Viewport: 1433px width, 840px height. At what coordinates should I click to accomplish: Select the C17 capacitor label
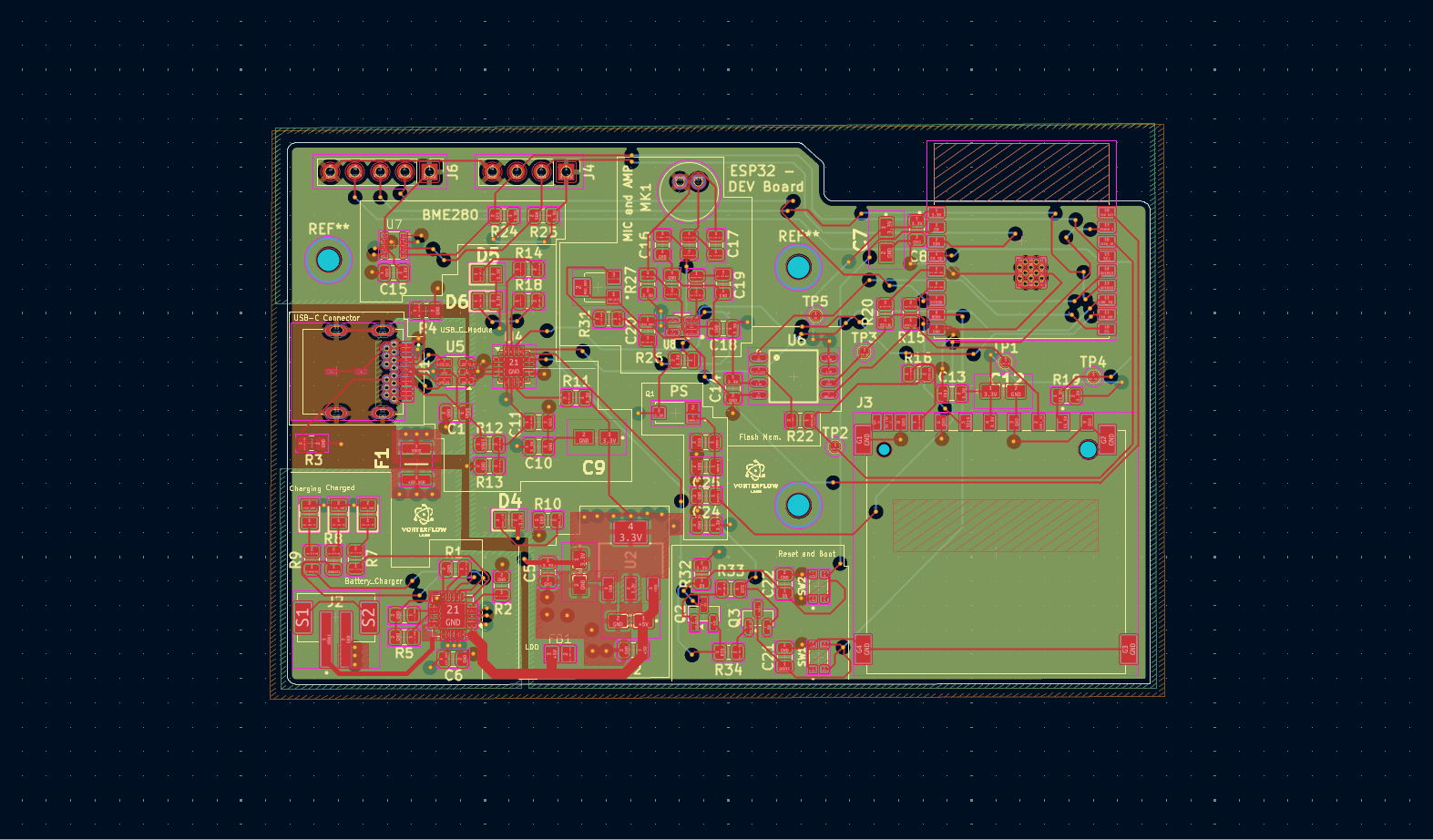pyautogui.click(x=733, y=243)
